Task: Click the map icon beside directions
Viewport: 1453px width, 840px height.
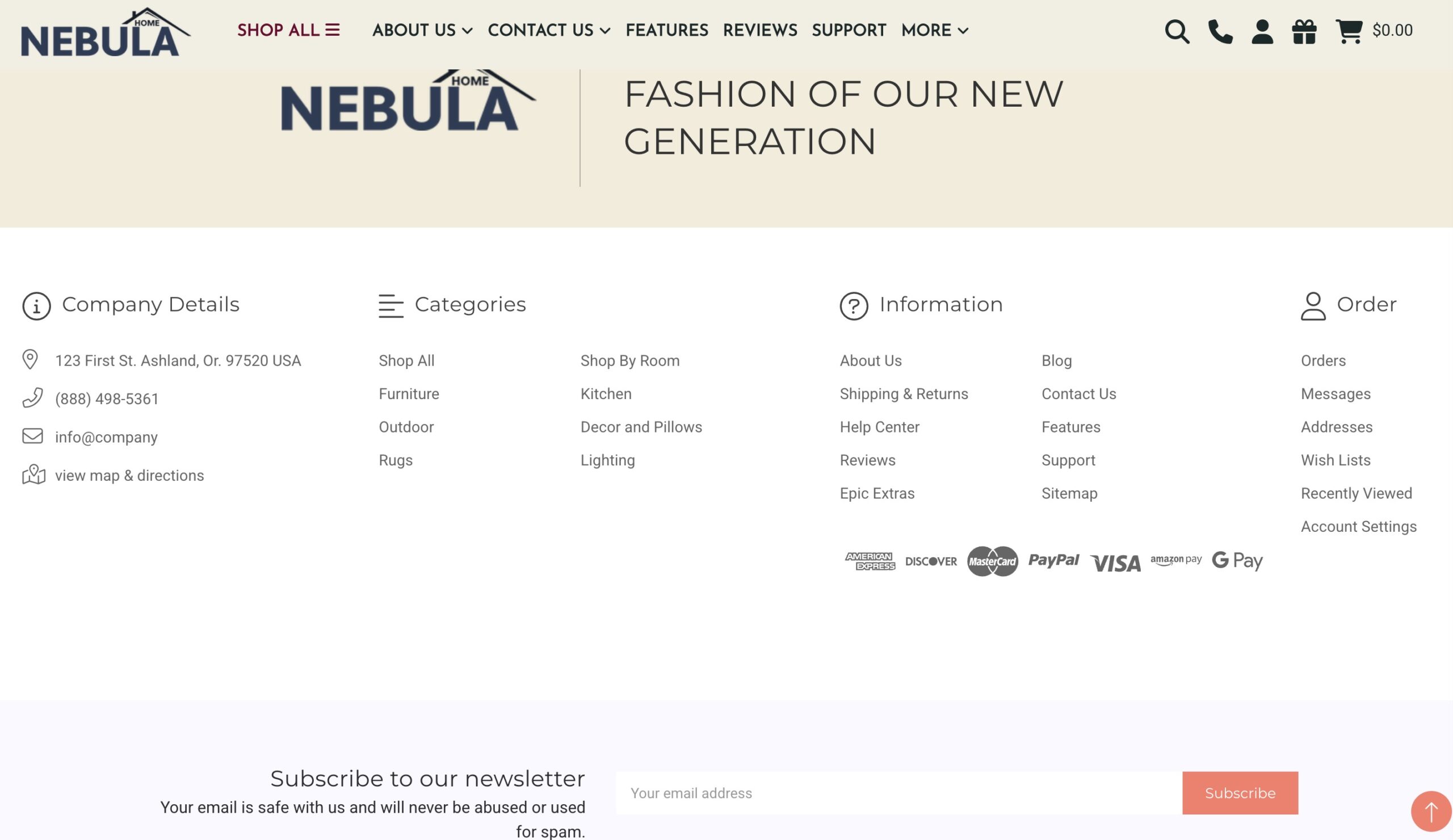Action: (33, 474)
